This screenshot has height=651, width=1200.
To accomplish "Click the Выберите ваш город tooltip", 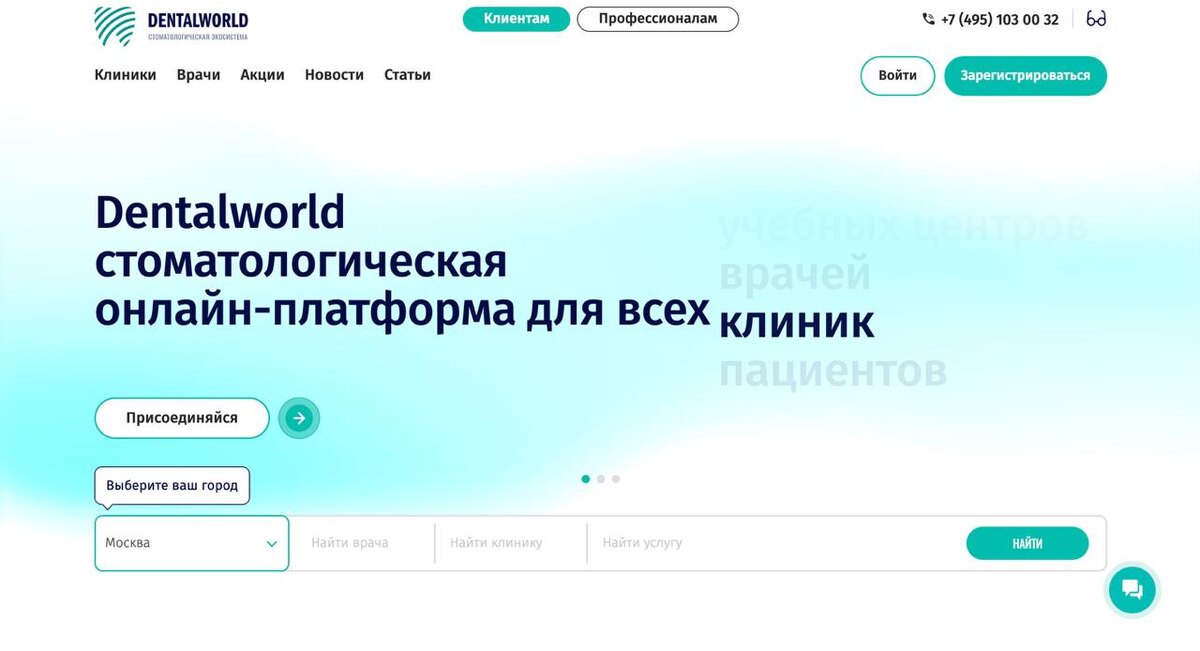I will tap(172, 486).
